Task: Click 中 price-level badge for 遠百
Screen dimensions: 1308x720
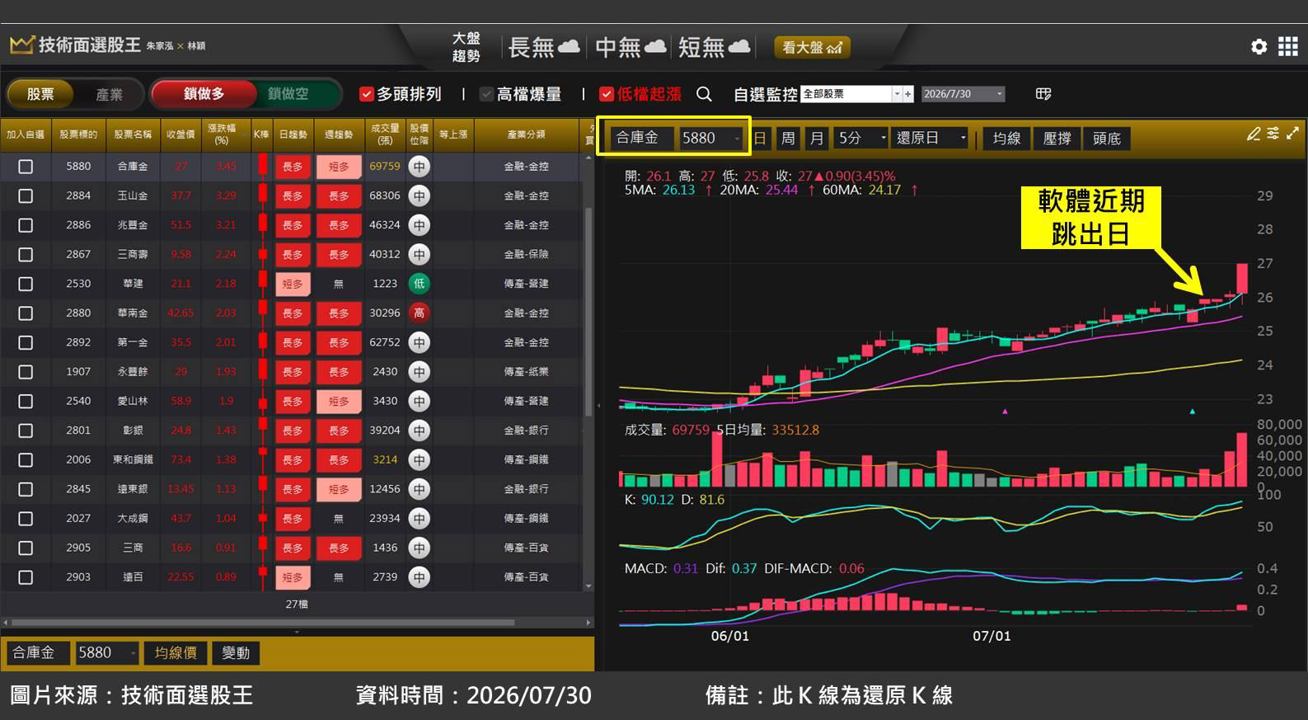Action: pyautogui.click(x=419, y=577)
